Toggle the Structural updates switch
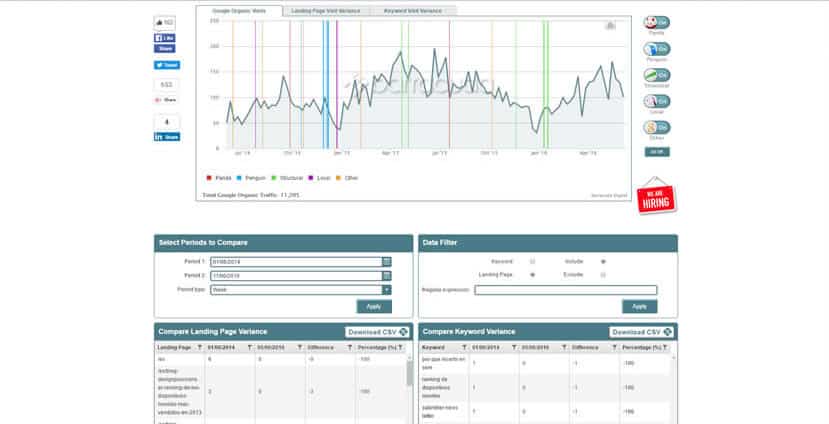This screenshot has height=424, width=829. 657,75
